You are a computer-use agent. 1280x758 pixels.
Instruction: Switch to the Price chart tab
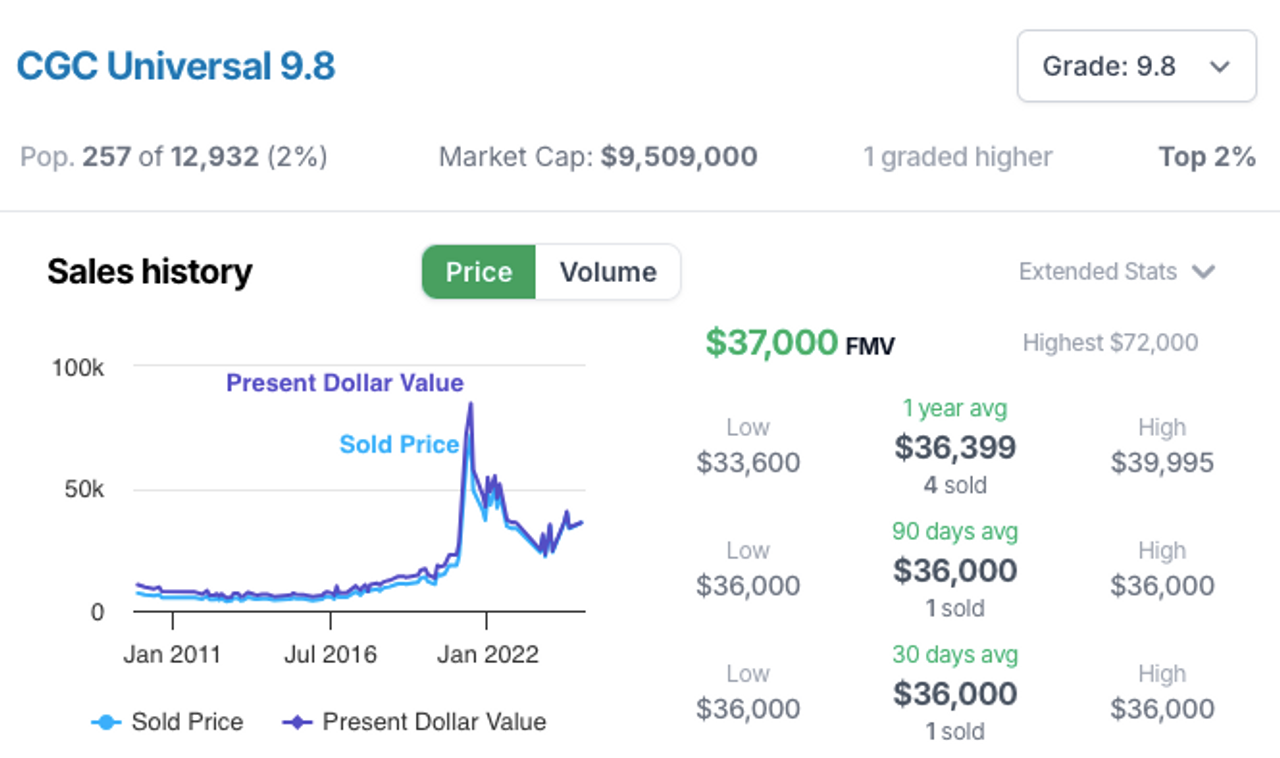coord(479,272)
